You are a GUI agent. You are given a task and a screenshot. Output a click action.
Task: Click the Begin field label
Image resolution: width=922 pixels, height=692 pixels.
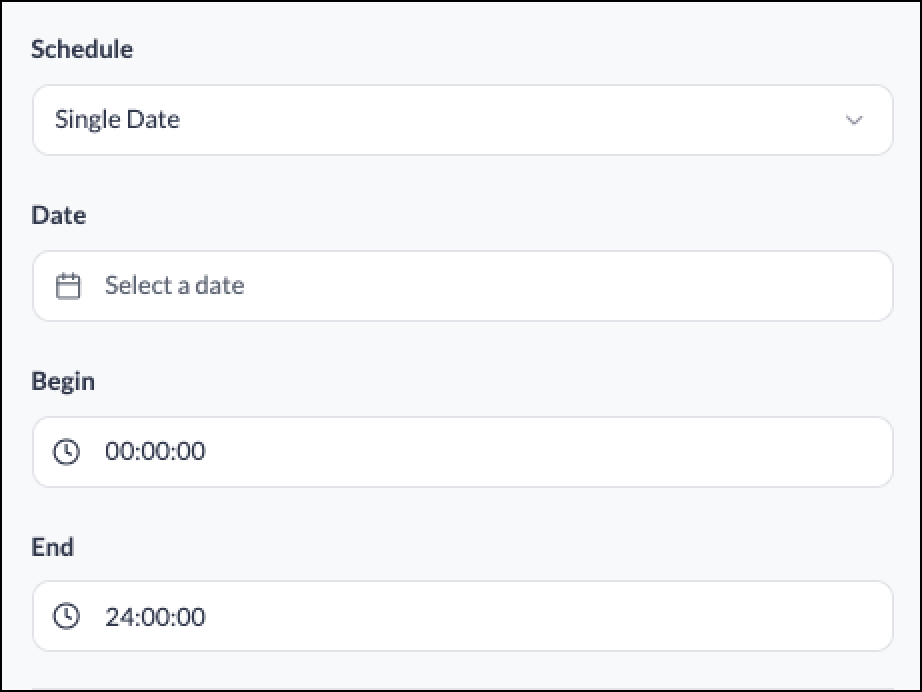click(x=63, y=382)
